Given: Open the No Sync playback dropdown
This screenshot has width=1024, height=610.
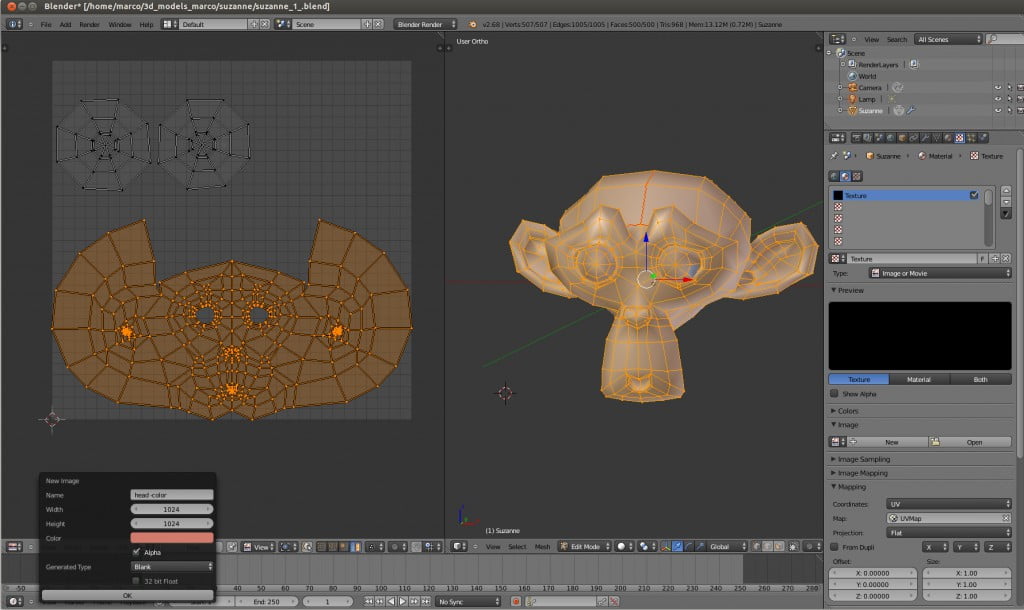Looking at the screenshot, I should (x=468, y=602).
